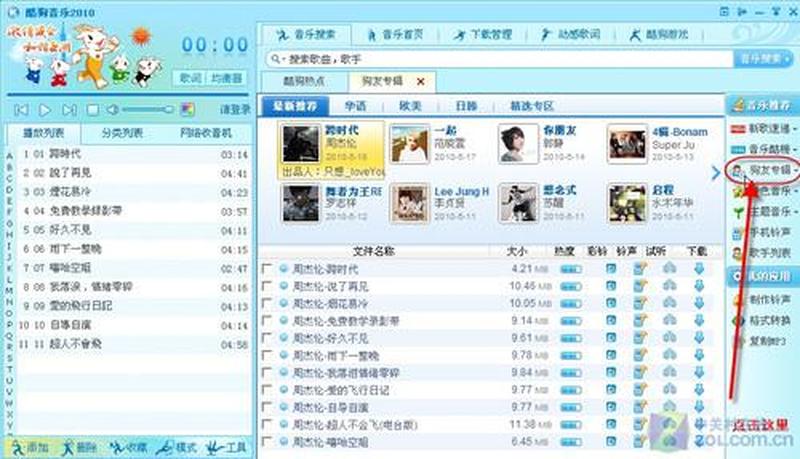Viewport: 800px width, 459px height.
Task: Check the box for 周杰伦-免费教学录影带
Action: pos(266,320)
